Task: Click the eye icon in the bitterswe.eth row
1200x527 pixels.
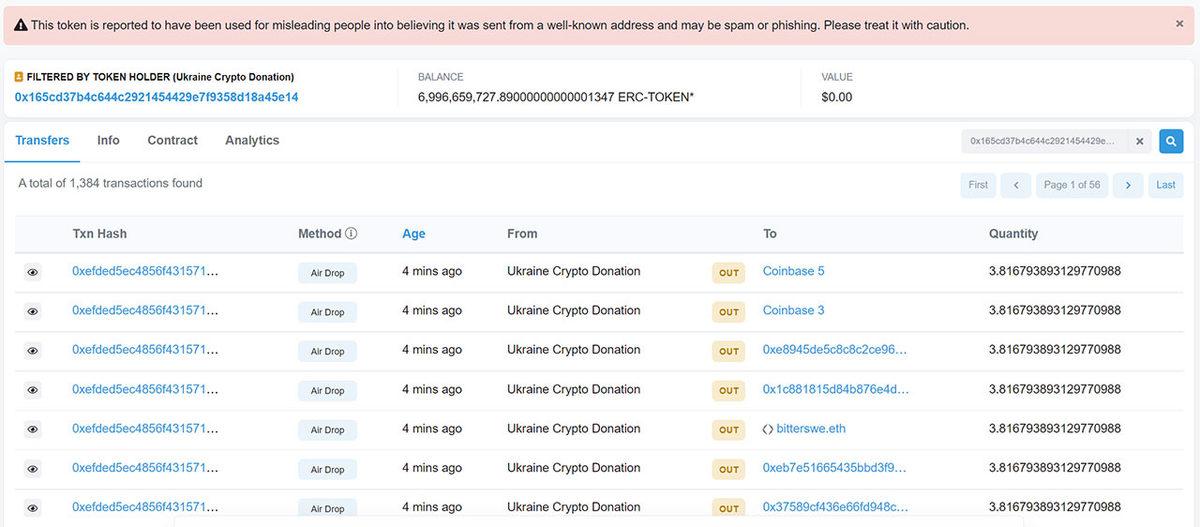Action: click(x=32, y=430)
